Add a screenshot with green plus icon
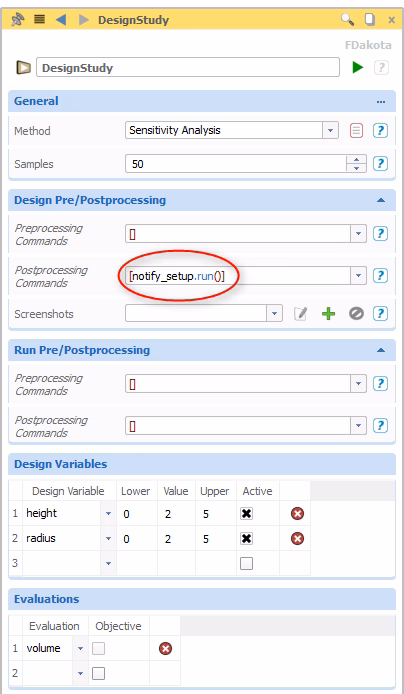This screenshot has width=404, height=694. click(x=328, y=314)
